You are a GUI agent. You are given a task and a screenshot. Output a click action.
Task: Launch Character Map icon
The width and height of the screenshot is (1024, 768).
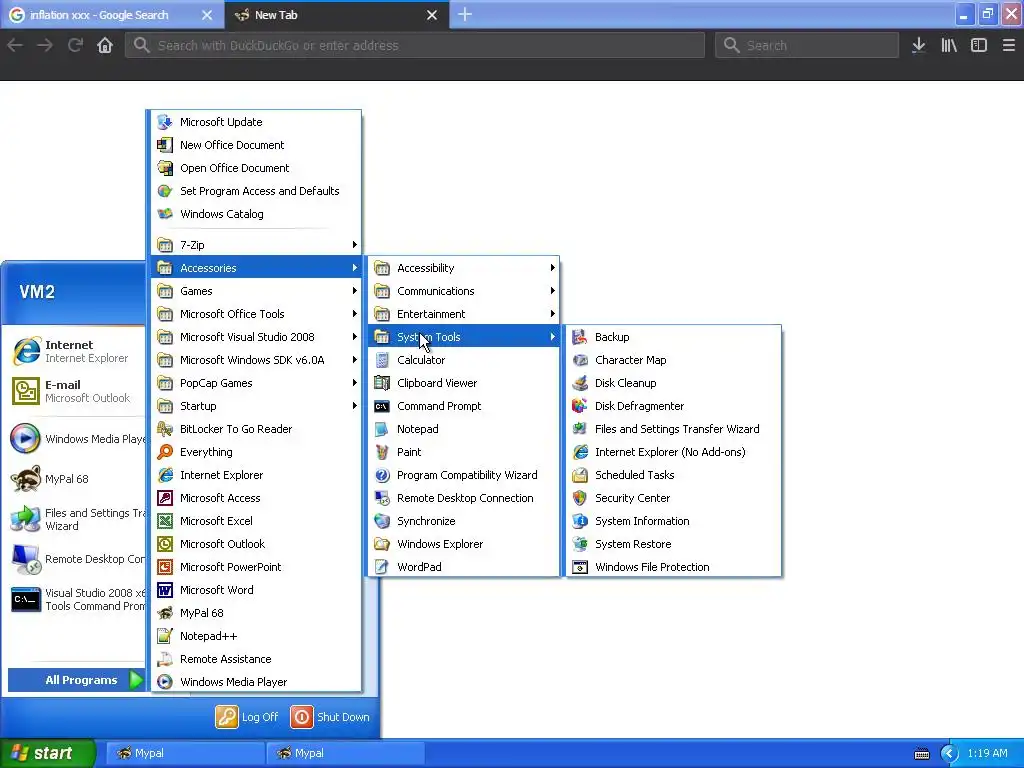coord(580,360)
